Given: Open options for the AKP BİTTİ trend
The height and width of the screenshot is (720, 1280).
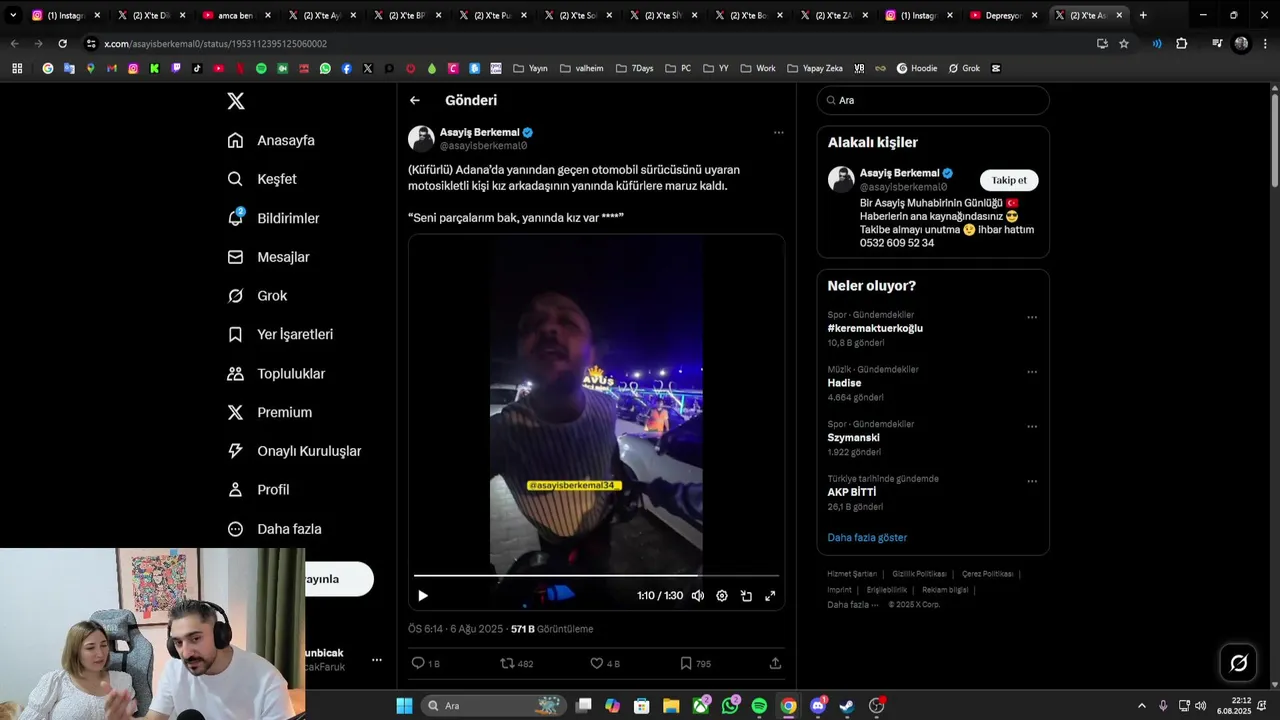Looking at the screenshot, I should click(x=1032, y=481).
